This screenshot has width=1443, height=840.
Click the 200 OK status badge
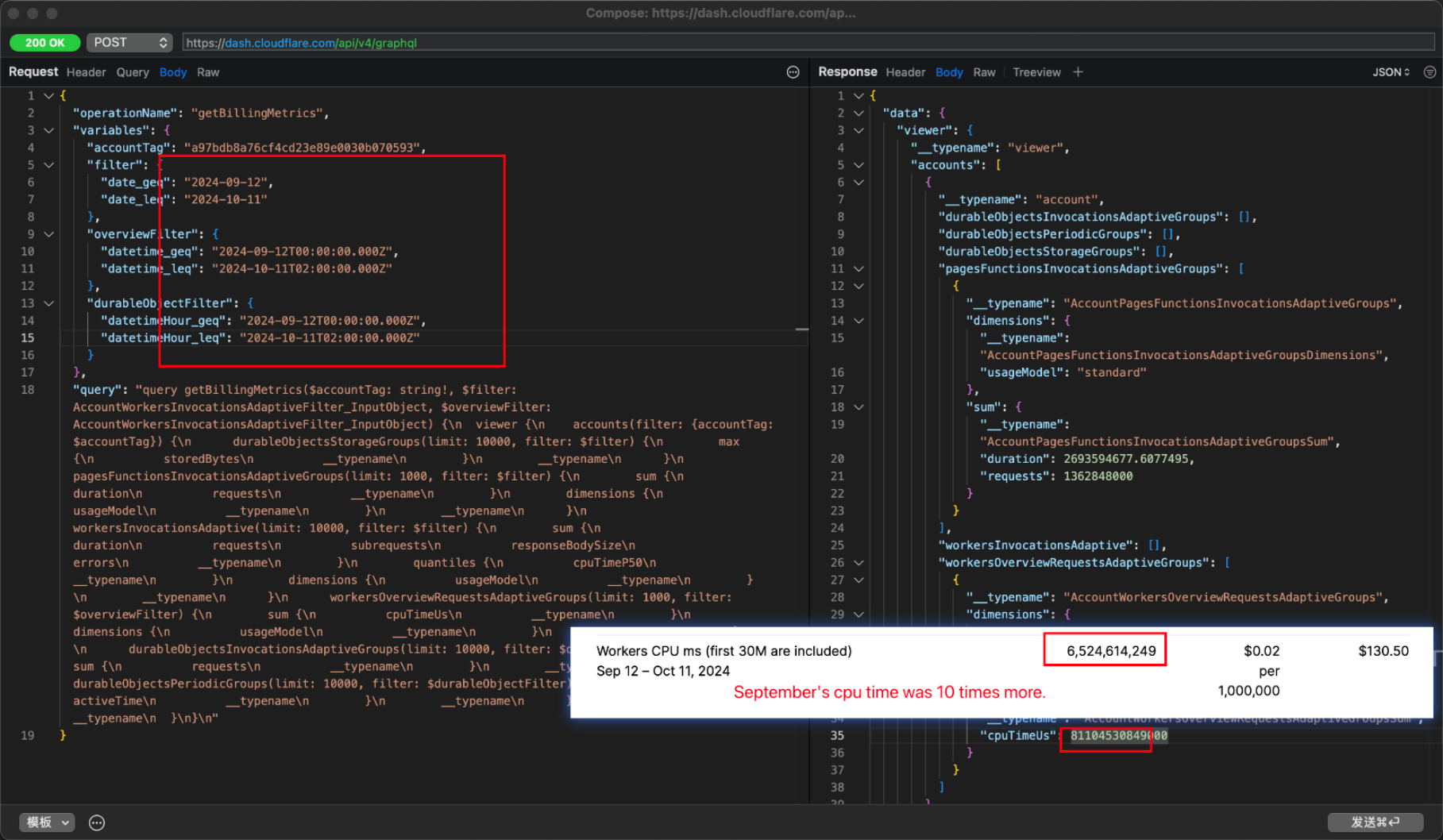44,43
